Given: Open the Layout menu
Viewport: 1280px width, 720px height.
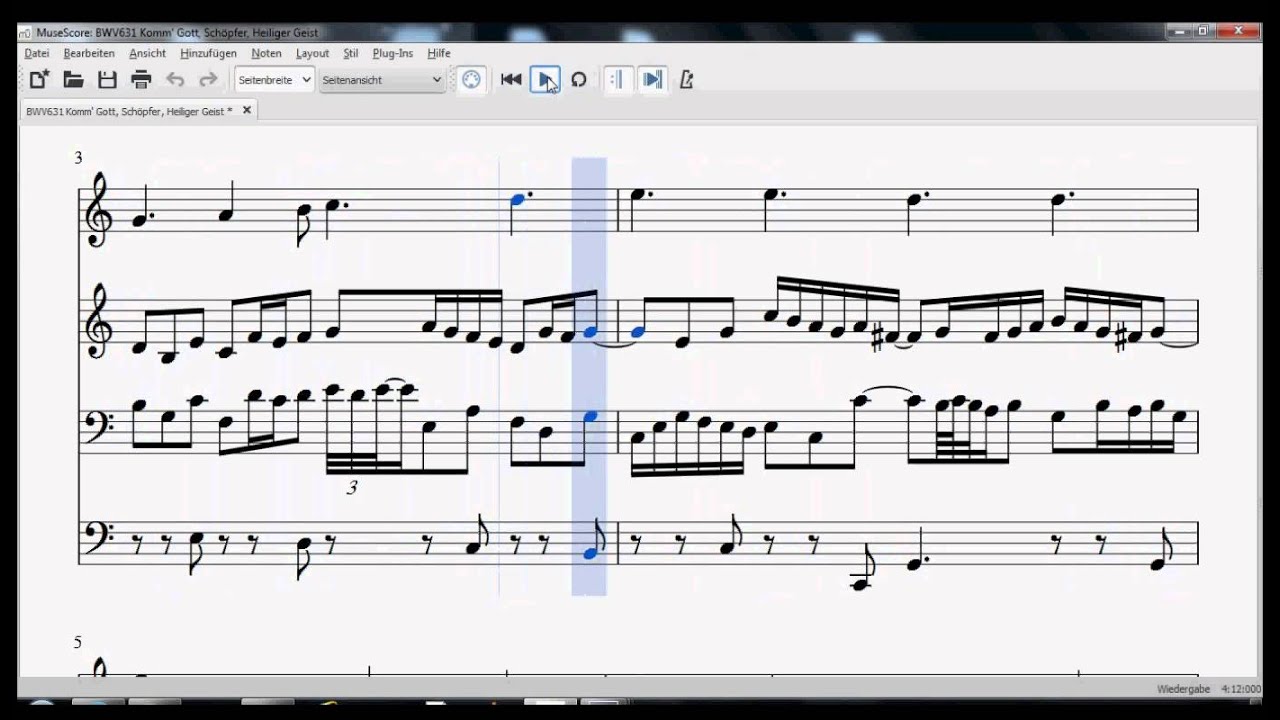Looking at the screenshot, I should tap(312, 53).
